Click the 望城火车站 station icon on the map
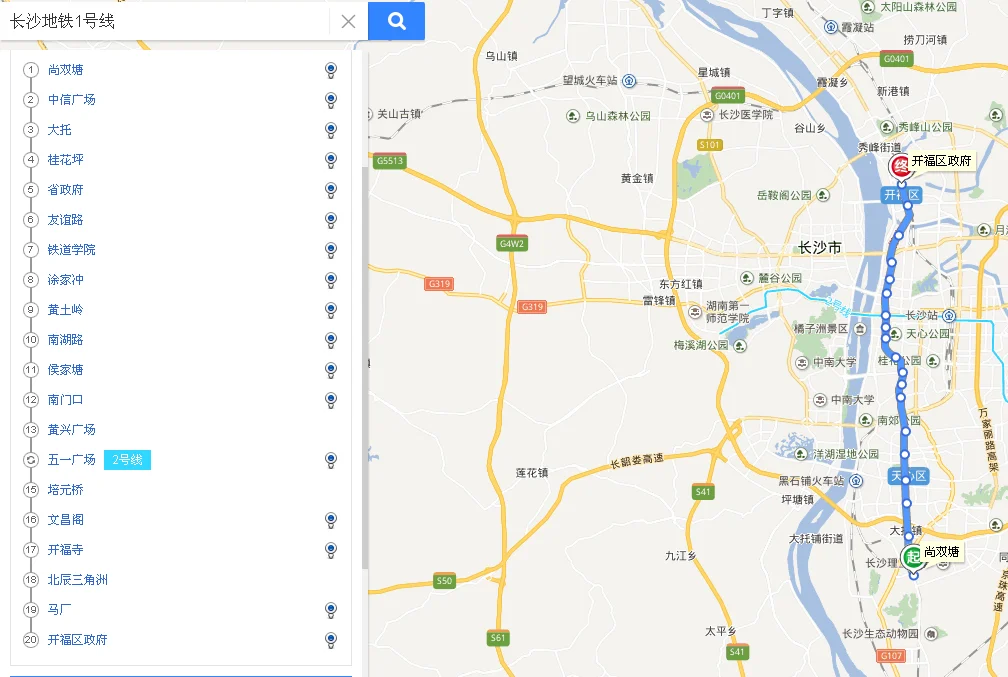 click(629, 81)
